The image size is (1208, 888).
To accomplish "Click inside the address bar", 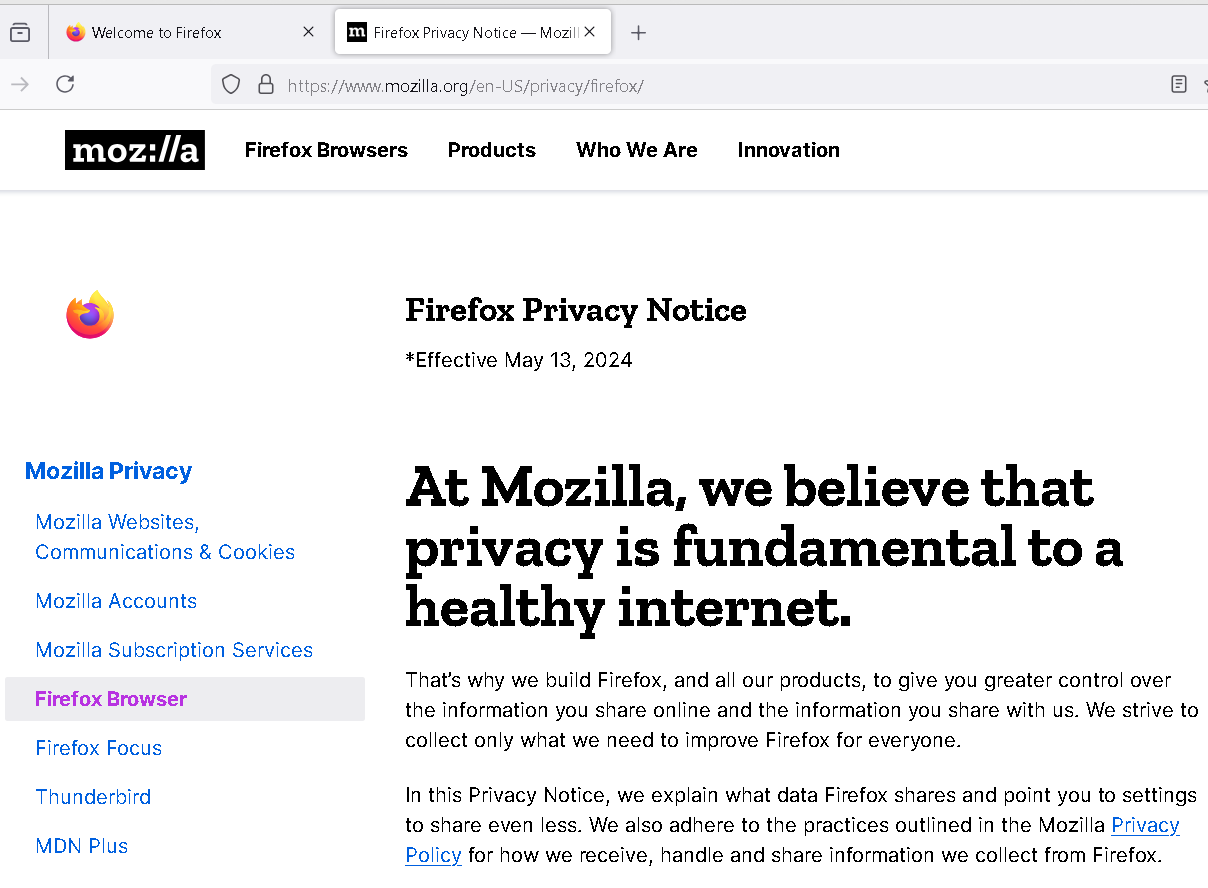I will pyautogui.click(x=600, y=84).
